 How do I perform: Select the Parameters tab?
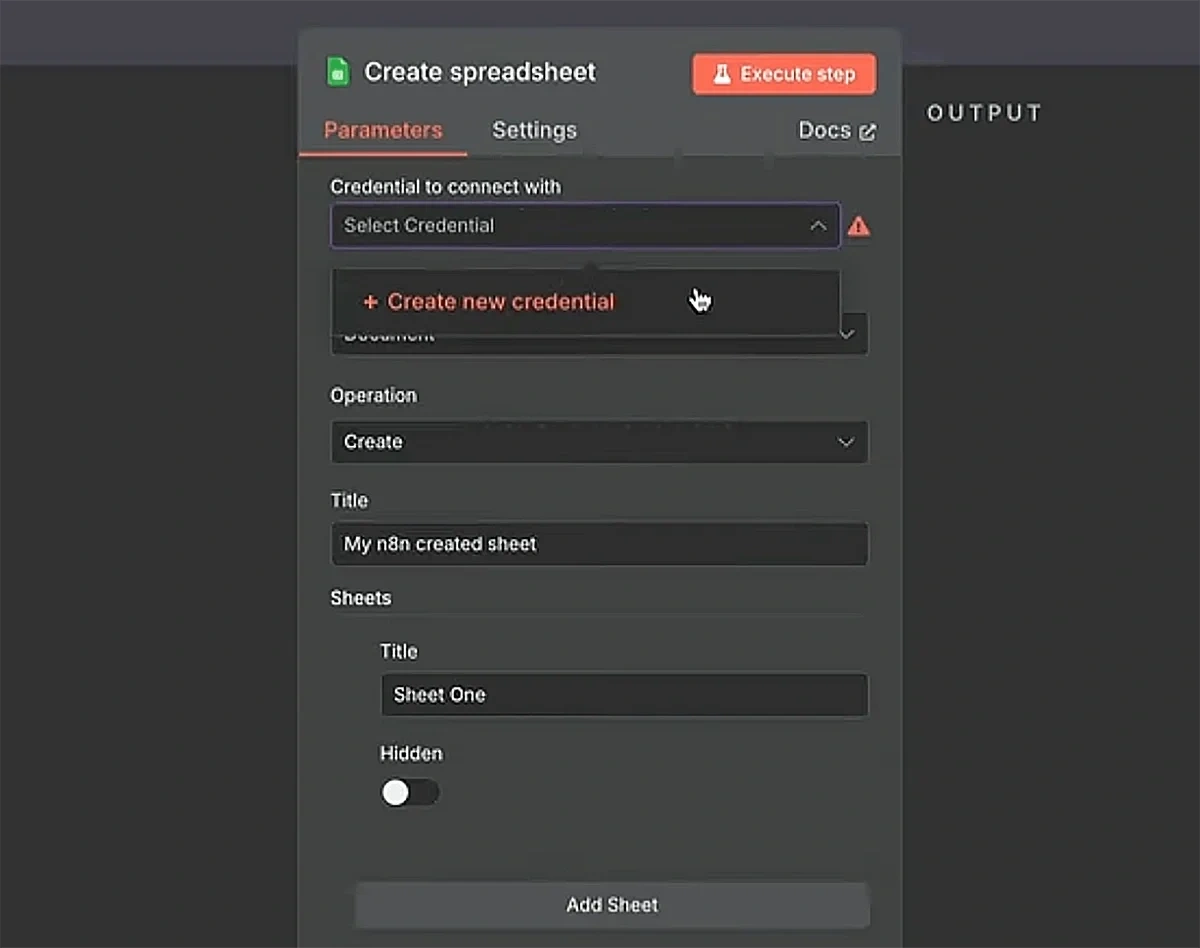tap(383, 130)
